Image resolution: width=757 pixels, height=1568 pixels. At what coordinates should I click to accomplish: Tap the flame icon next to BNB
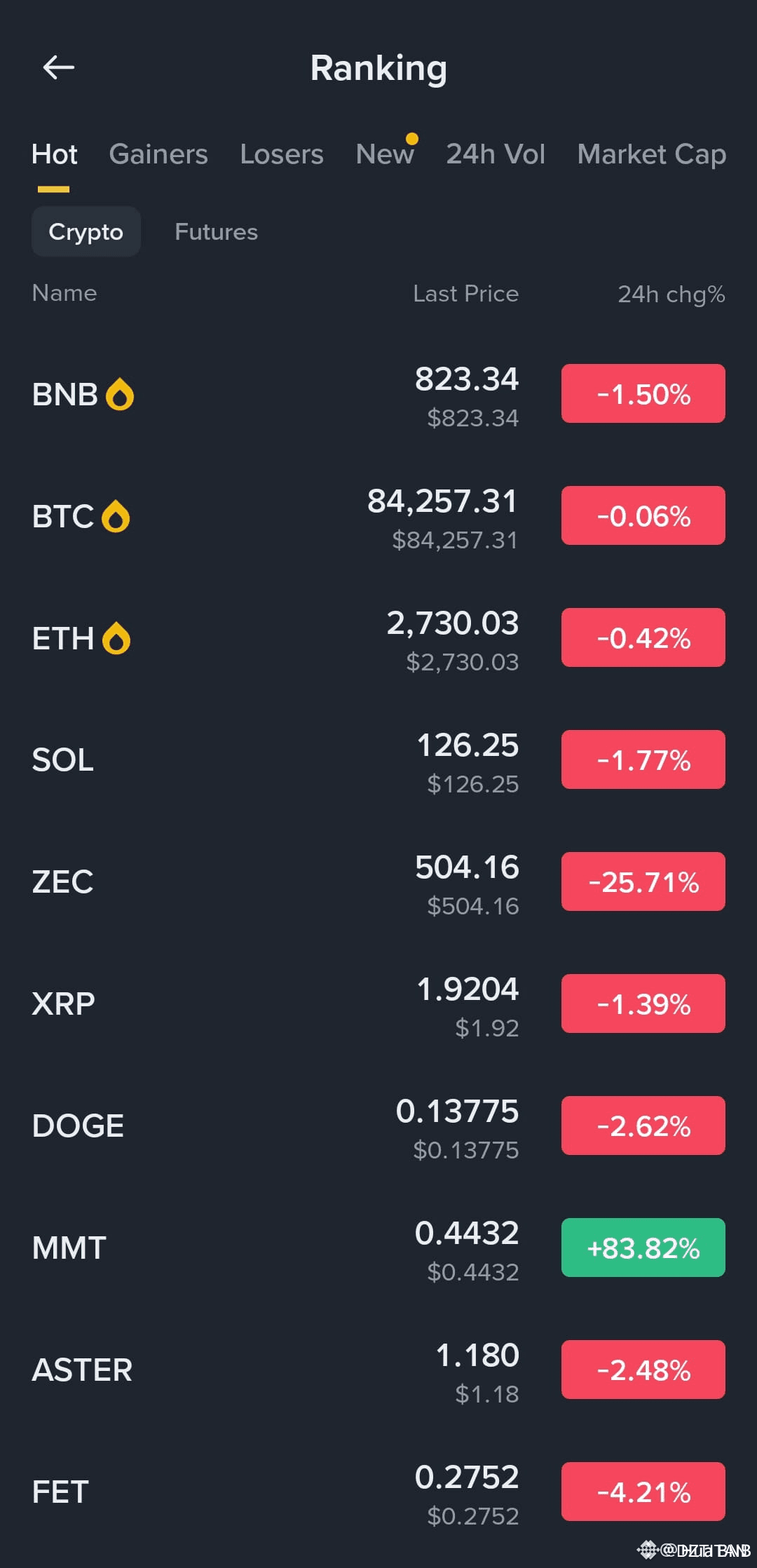coord(120,394)
